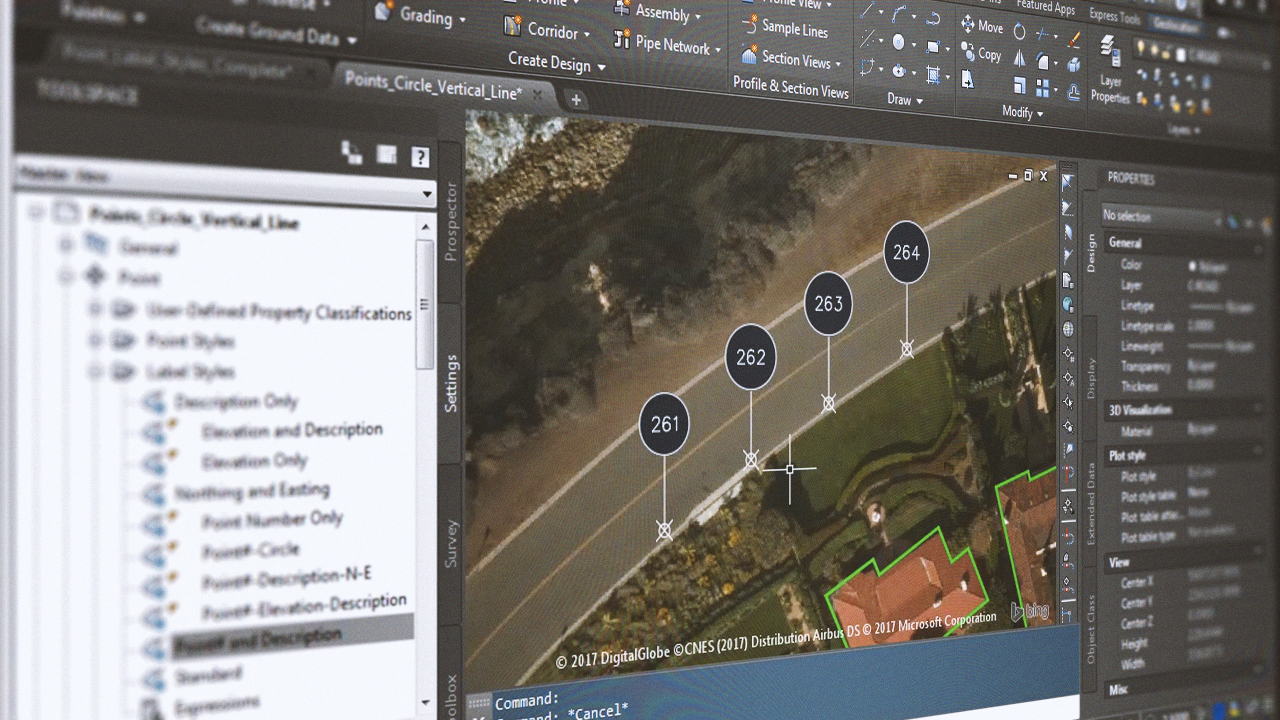Click the new drawing tab plus button
The width and height of the screenshot is (1280, 720).
coord(575,99)
